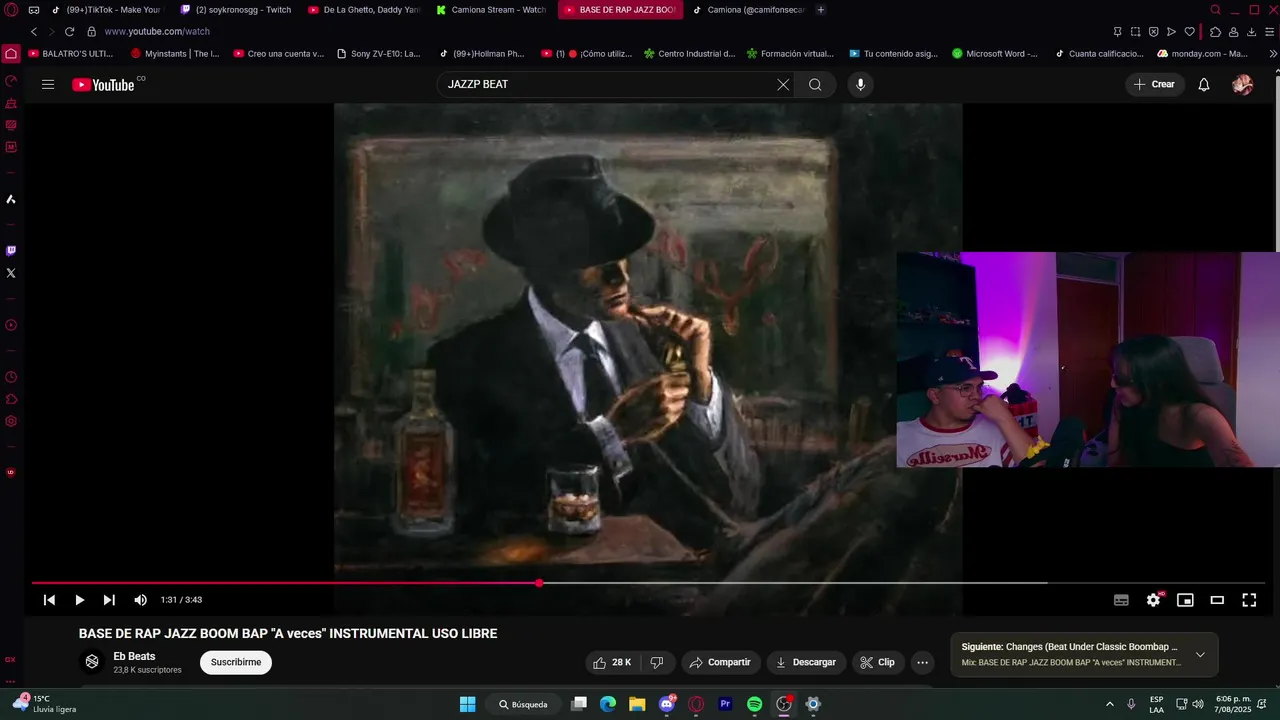The image size is (1280, 720).
Task: Enter fullscreen mode
Action: coord(1249,600)
